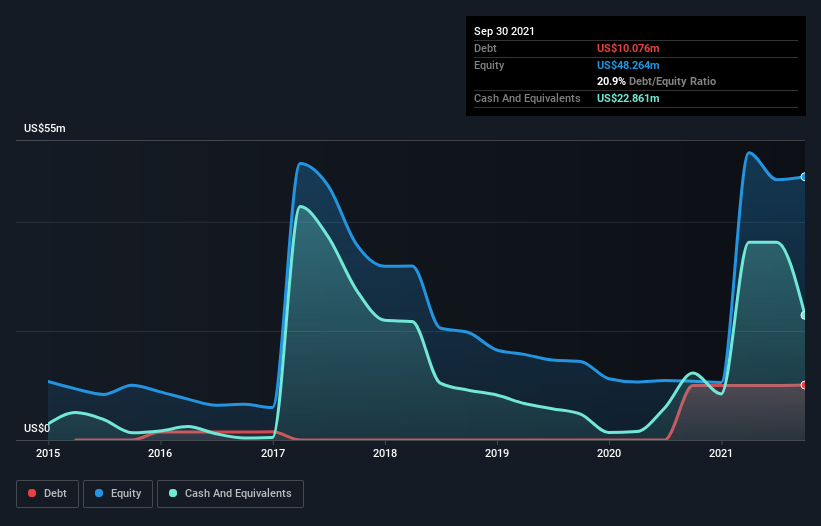
Task: Toggle the Debt series legend button
Action: pos(48,494)
